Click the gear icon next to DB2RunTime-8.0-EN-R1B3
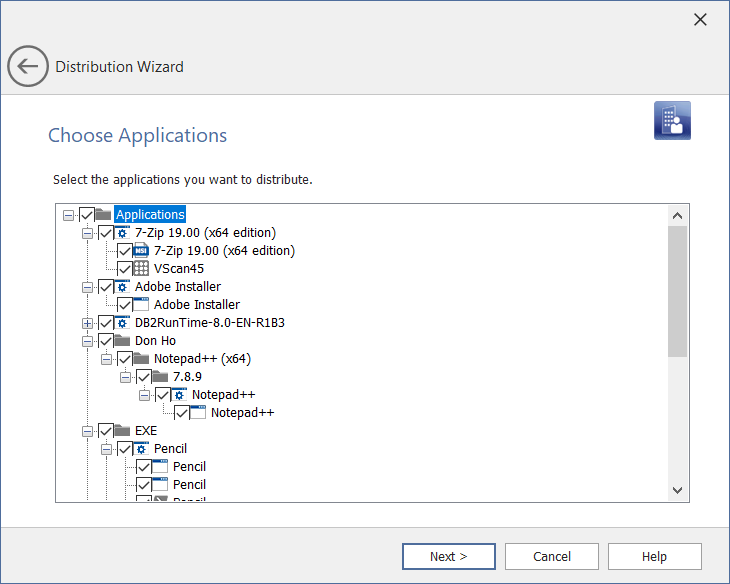 pyautogui.click(x=123, y=323)
